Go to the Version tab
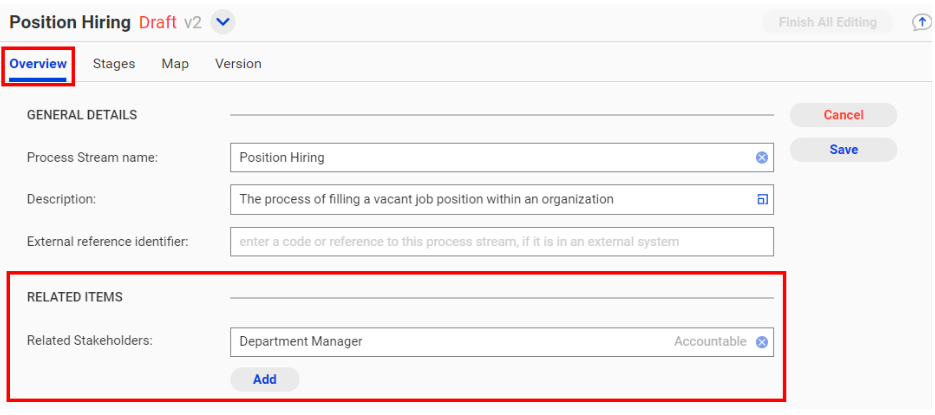 point(238,63)
